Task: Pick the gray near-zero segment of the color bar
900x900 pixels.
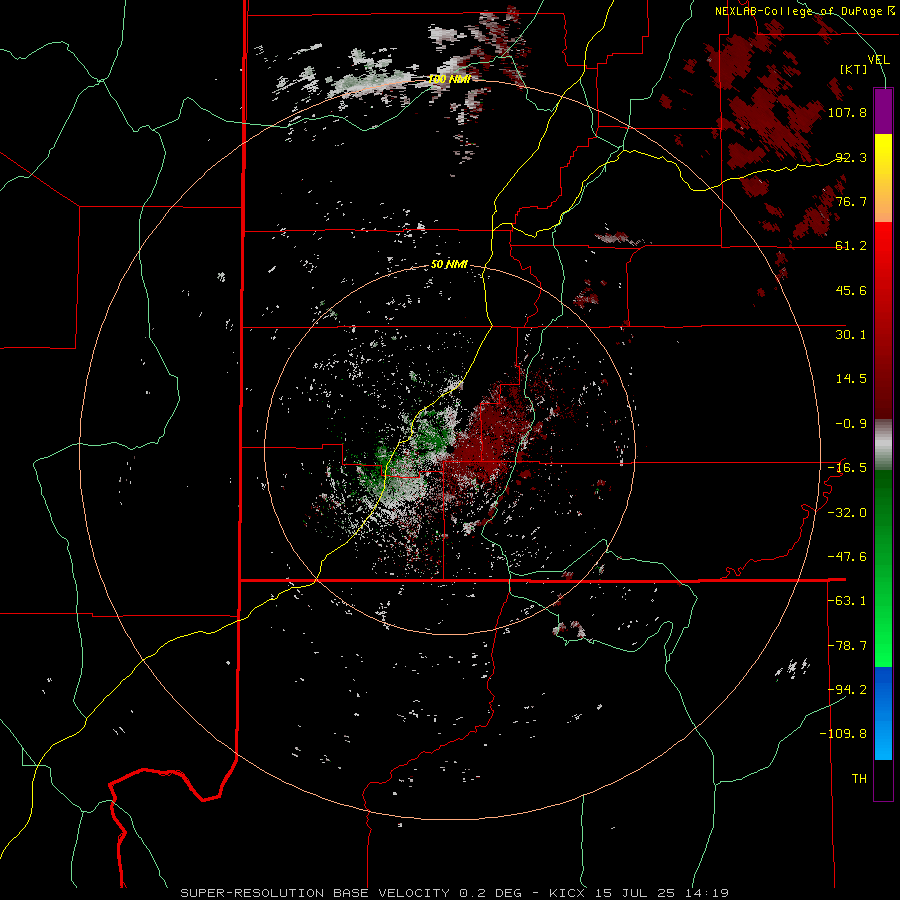Action: 883,445
